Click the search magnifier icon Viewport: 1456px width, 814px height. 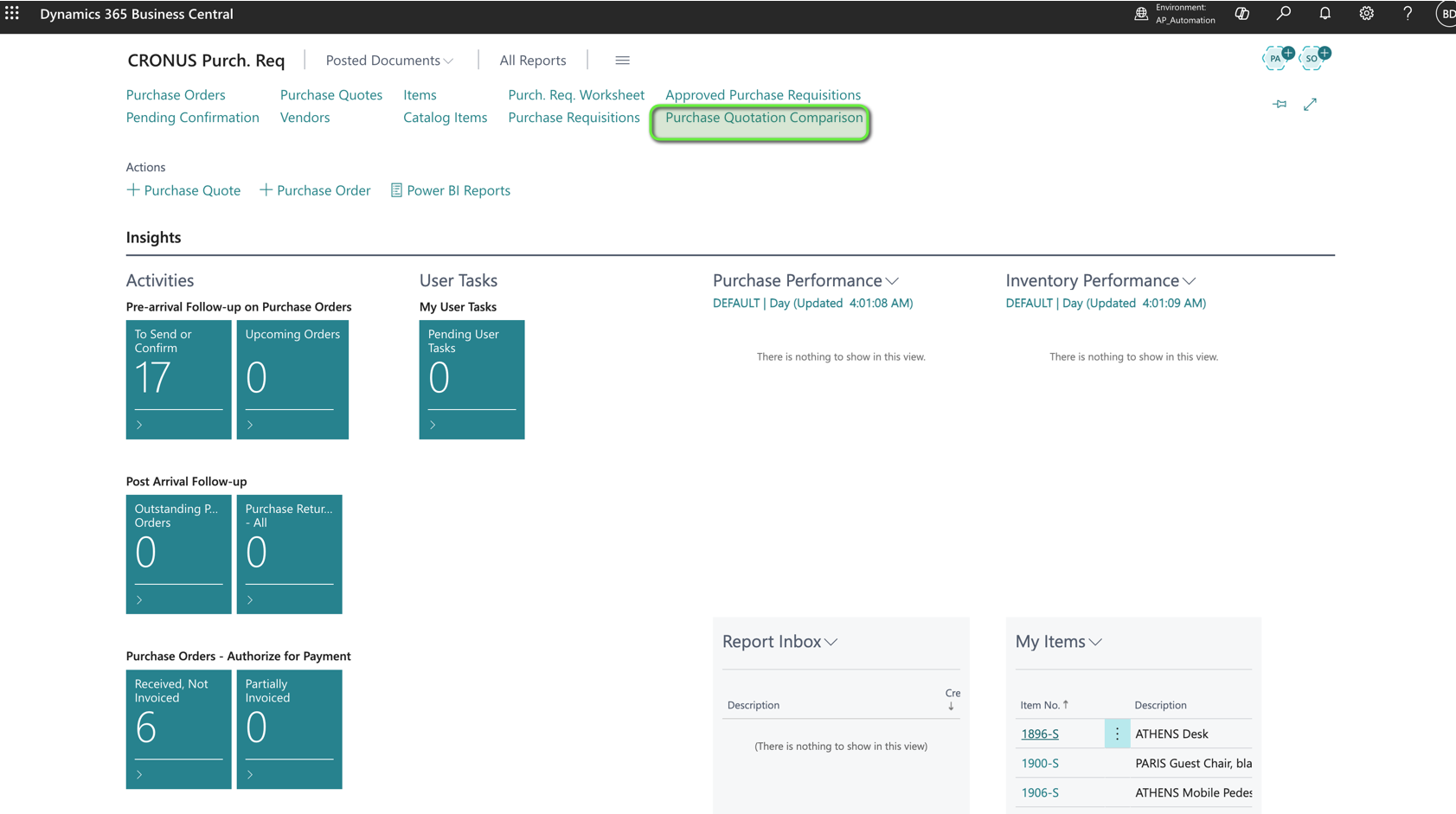point(1284,14)
